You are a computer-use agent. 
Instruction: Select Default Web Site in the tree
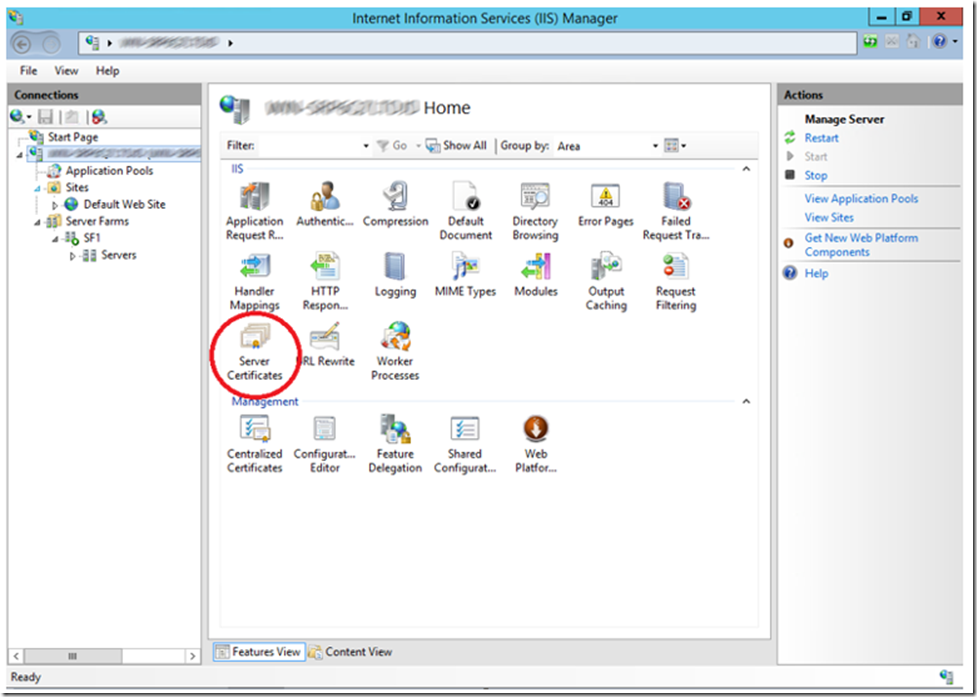click(x=125, y=204)
